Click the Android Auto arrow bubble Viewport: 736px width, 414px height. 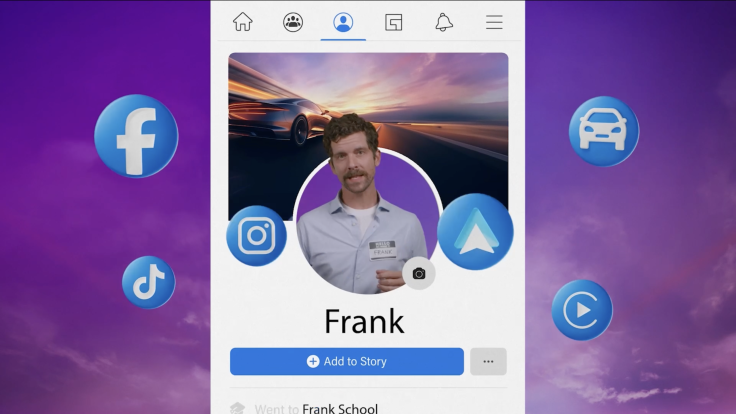475,231
